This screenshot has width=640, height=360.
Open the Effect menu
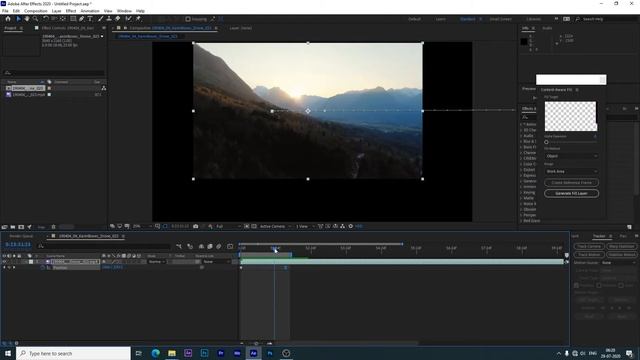click(x=71, y=11)
